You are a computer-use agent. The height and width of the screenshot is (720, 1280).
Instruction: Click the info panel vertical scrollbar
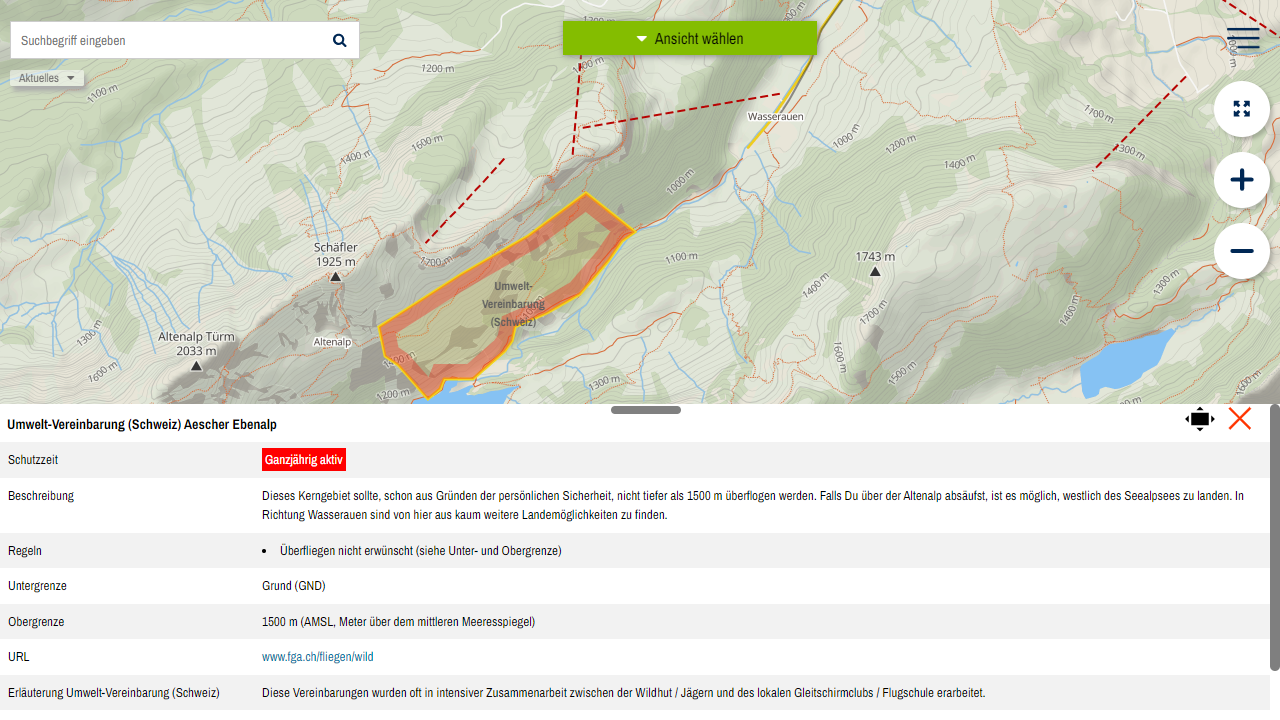tap(1274, 540)
